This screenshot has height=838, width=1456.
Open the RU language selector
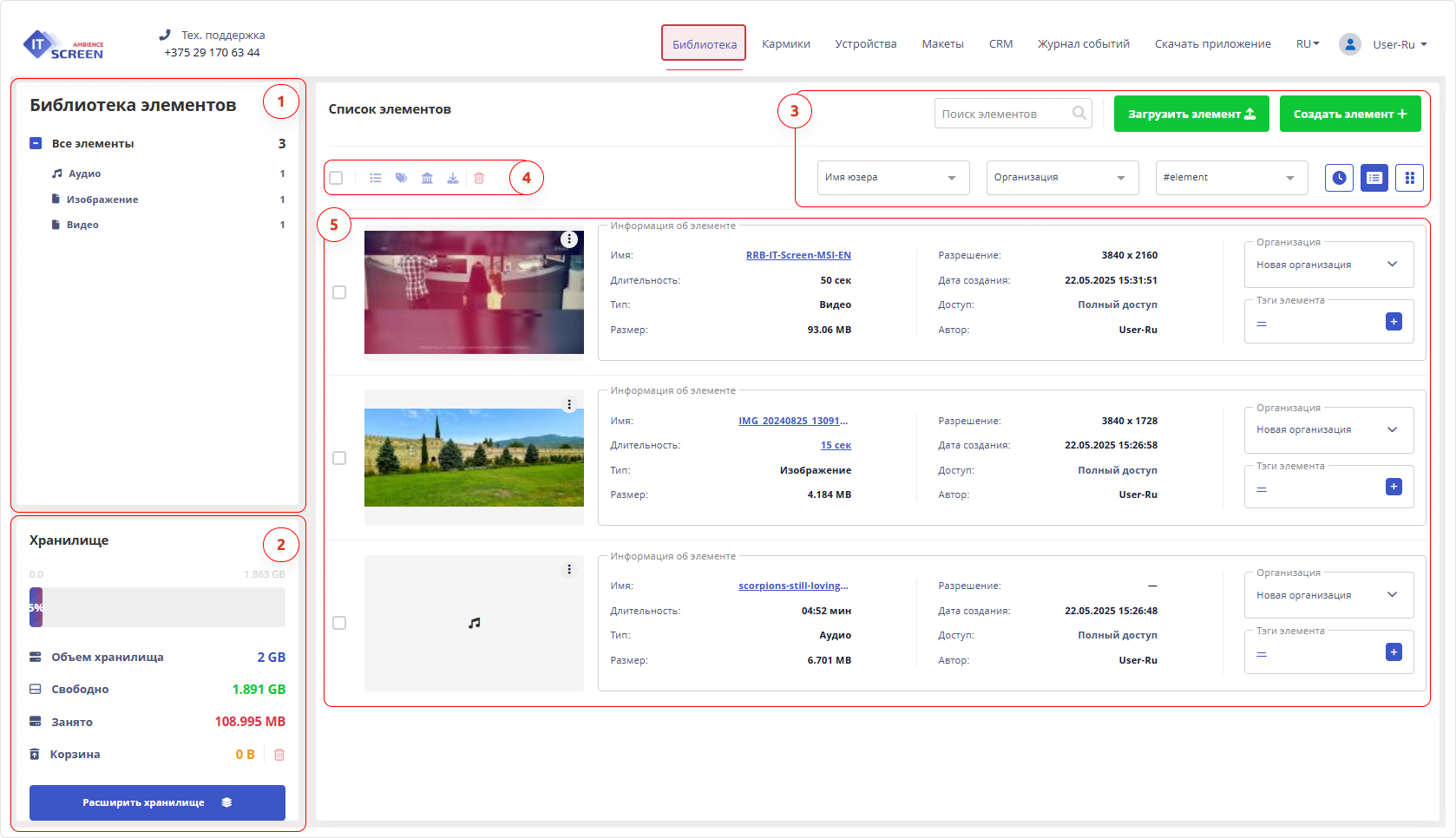[x=1307, y=44]
